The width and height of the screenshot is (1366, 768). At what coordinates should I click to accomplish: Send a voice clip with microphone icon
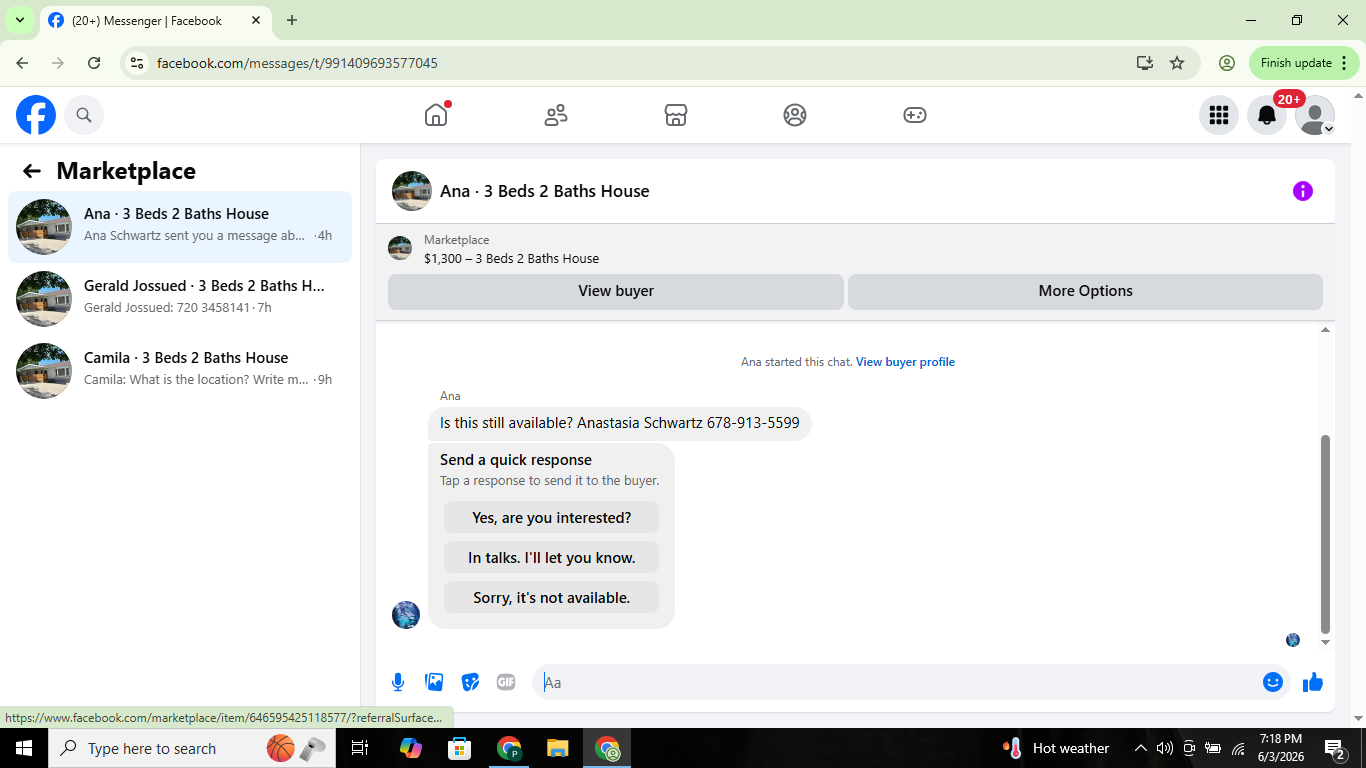[x=398, y=682]
